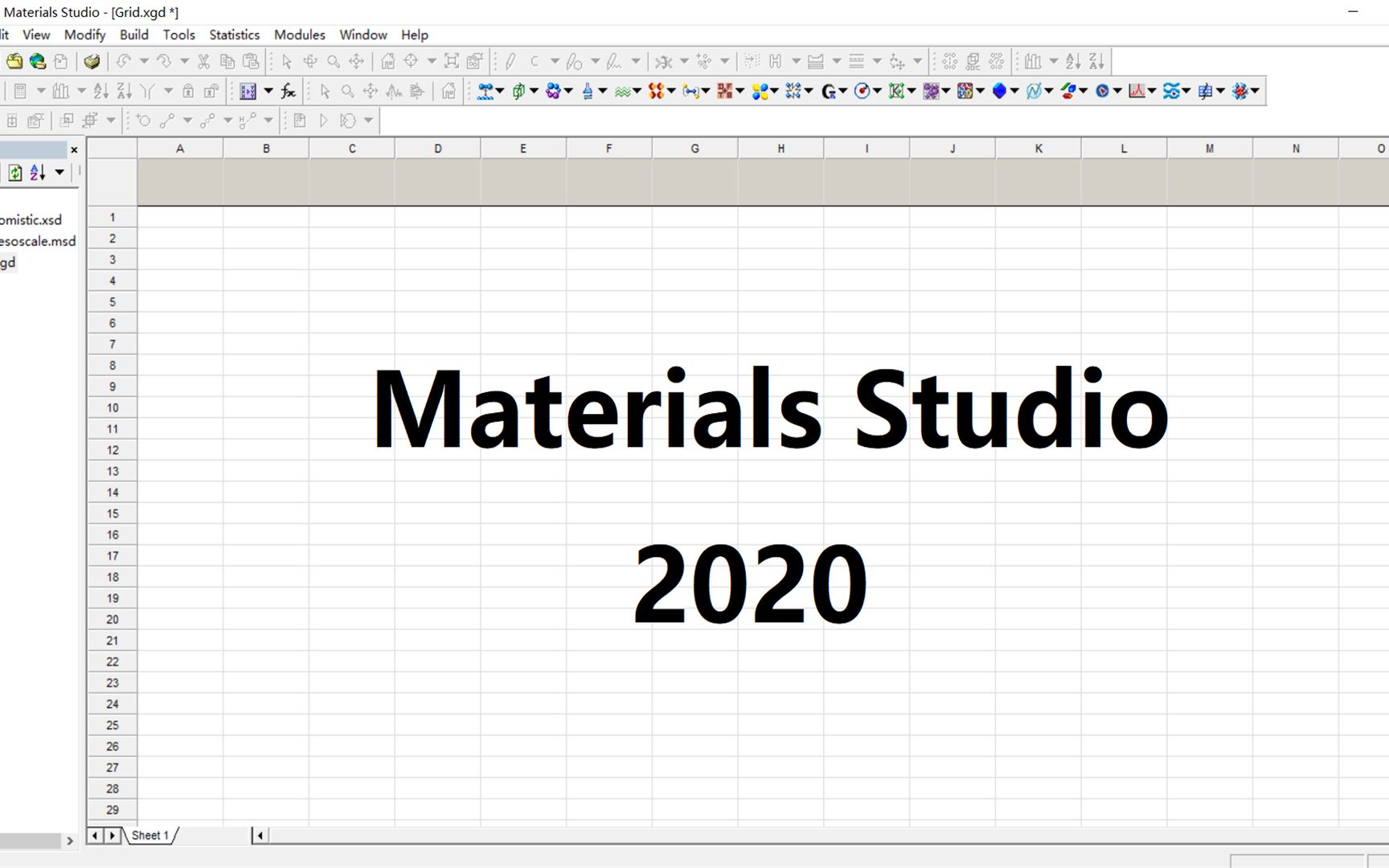Open the Build menu
This screenshot has height=868, width=1389.
click(134, 35)
